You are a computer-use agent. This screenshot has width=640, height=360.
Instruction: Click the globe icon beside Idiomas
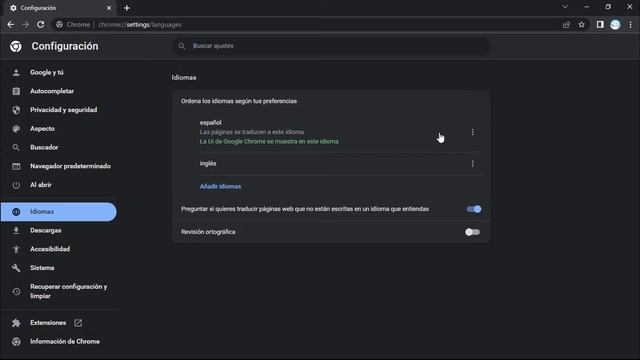coord(16,212)
